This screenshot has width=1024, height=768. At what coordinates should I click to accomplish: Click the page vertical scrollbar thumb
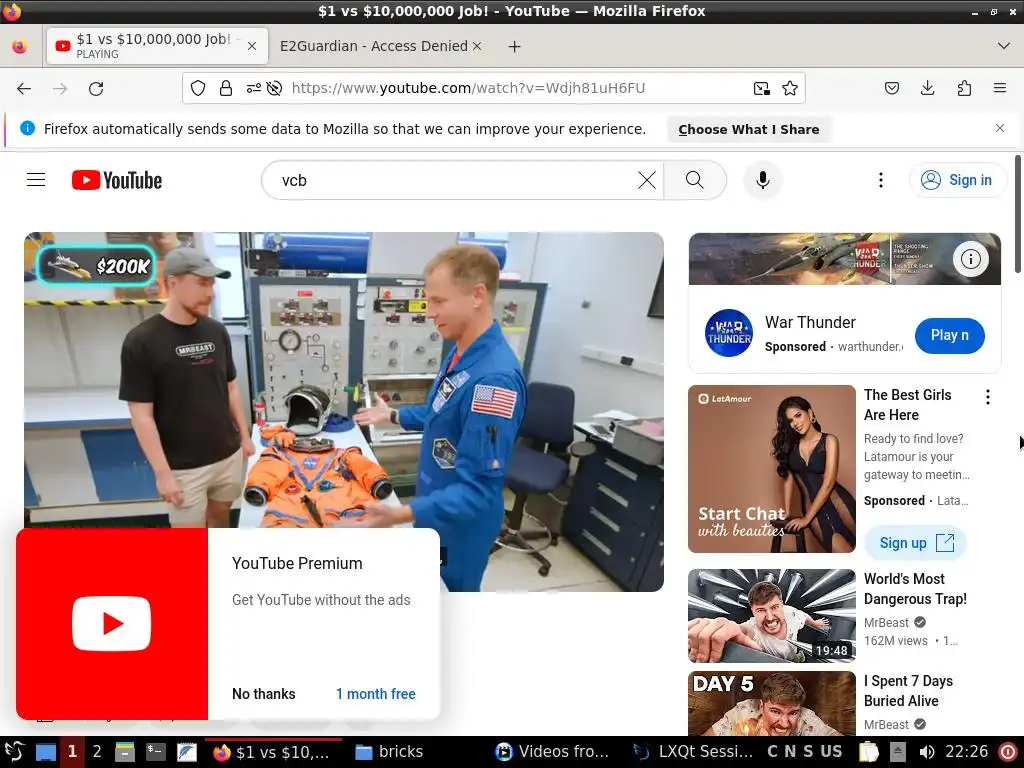click(x=1018, y=214)
